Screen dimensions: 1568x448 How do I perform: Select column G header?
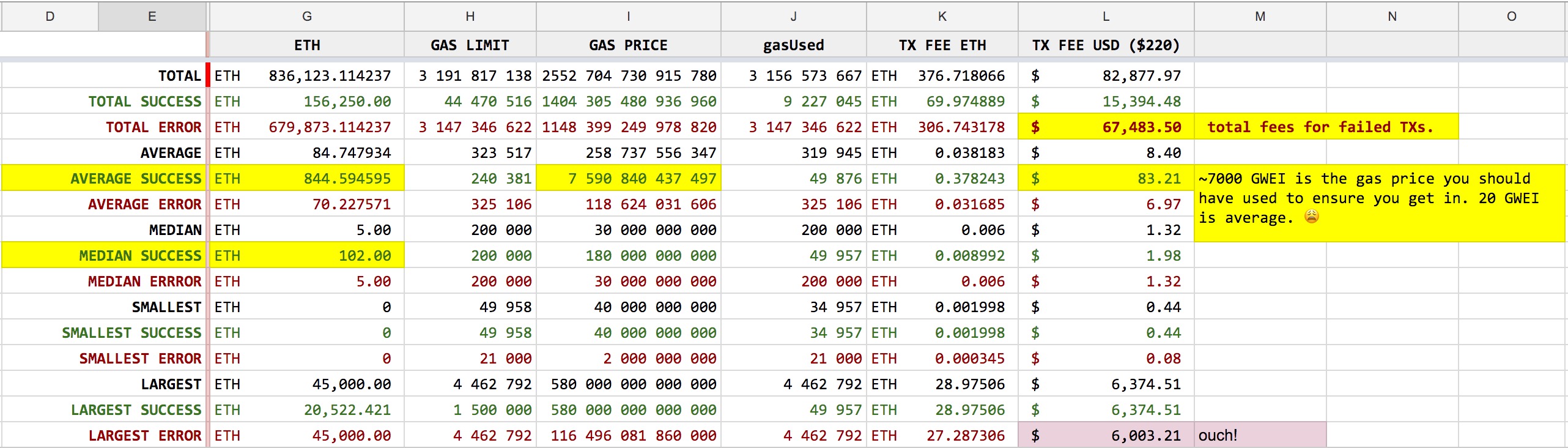pos(306,17)
